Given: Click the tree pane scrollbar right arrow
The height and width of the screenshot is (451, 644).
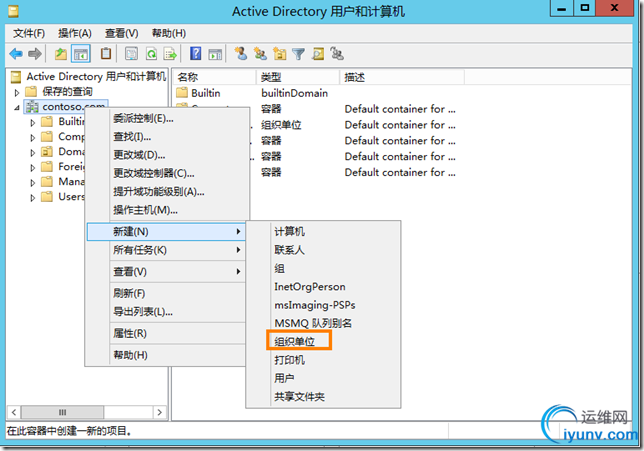Looking at the screenshot, I should 159,412.
